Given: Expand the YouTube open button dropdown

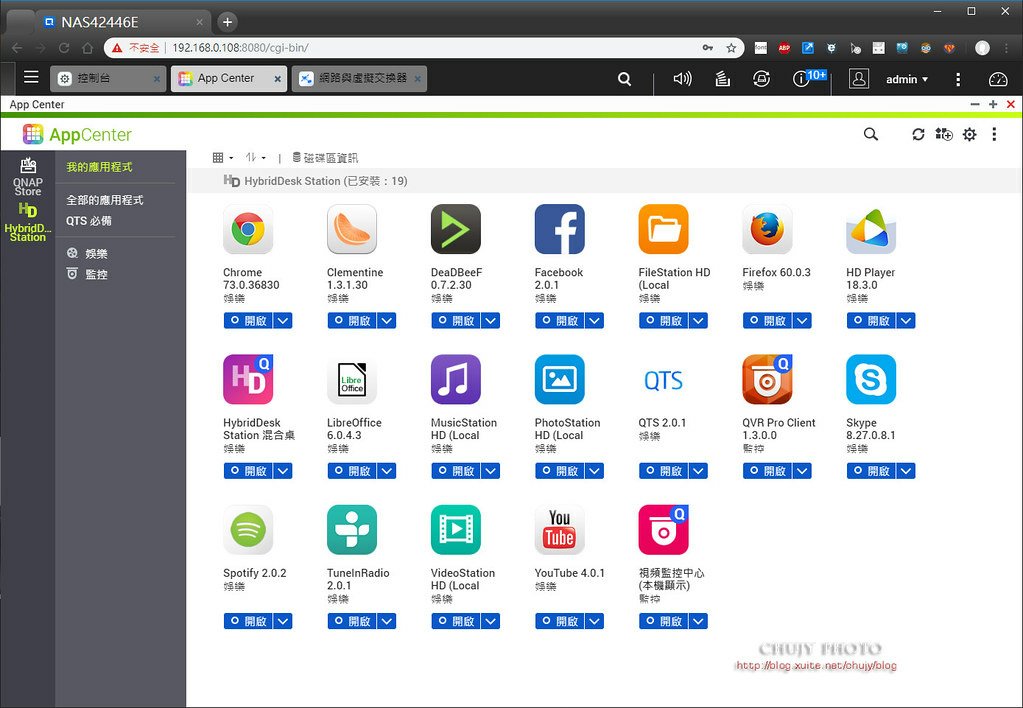Looking at the screenshot, I should point(594,621).
